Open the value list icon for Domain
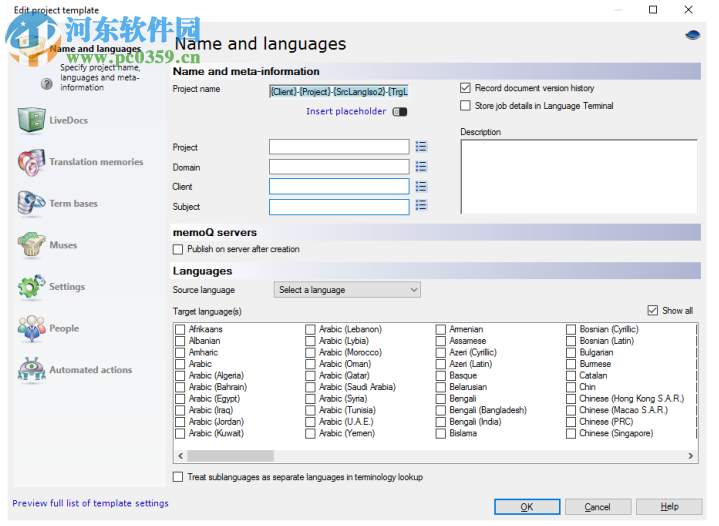Screen dimensions: 719x526 (421, 166)
